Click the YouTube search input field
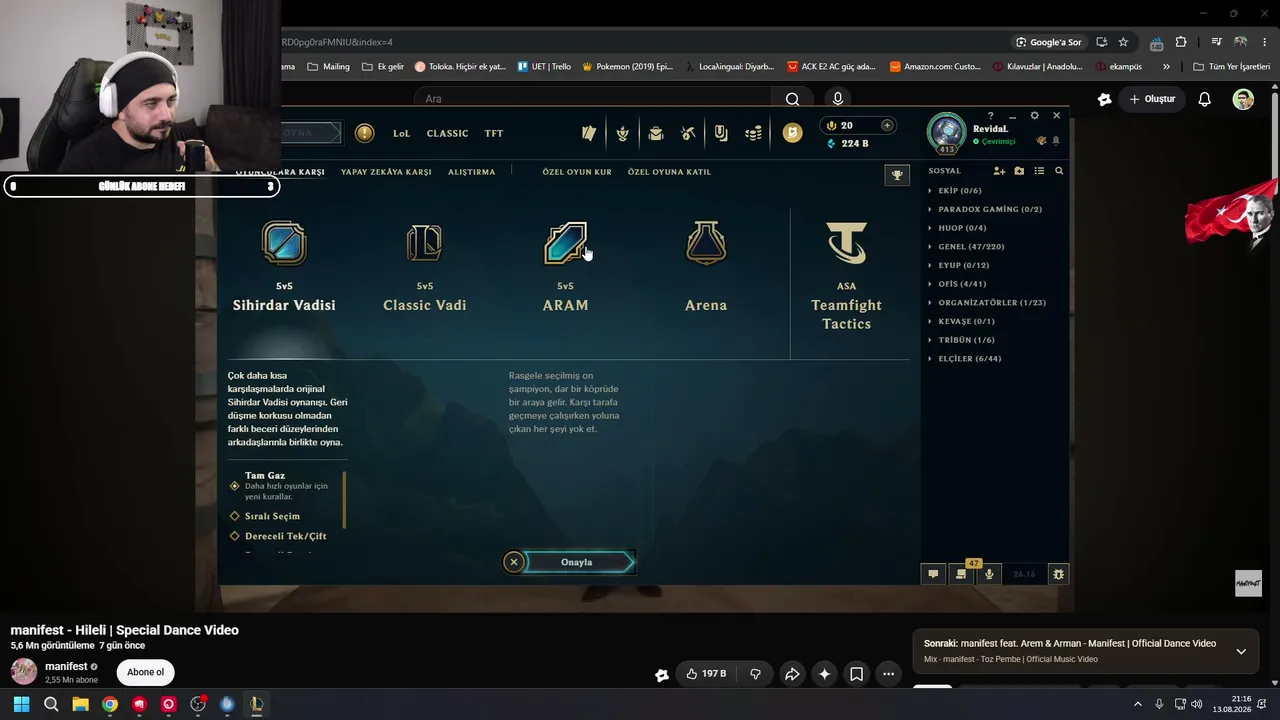This screenshot has height=720, width=1280. click(593, 99)
